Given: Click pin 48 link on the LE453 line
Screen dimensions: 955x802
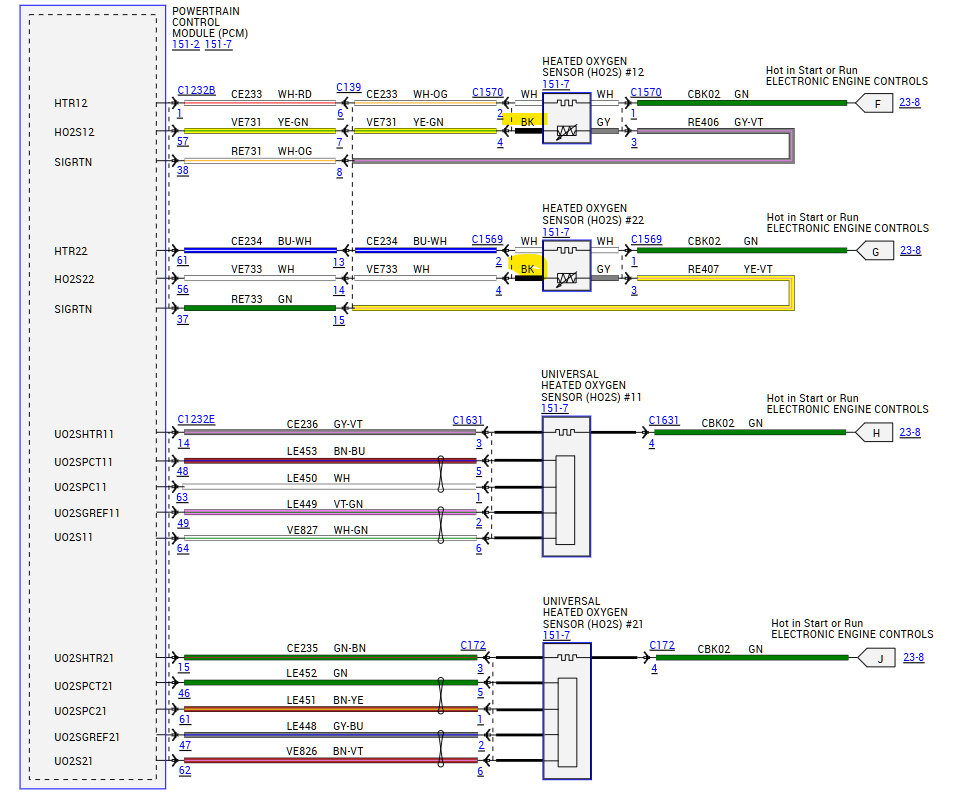Looking at the screenshot, I should tap(183, 471).
